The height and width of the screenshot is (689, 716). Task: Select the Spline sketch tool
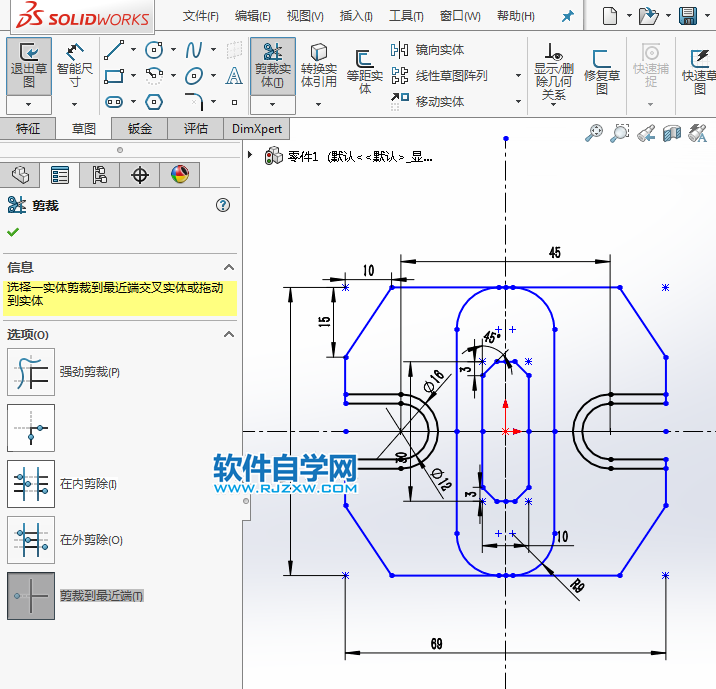[194, 50]
